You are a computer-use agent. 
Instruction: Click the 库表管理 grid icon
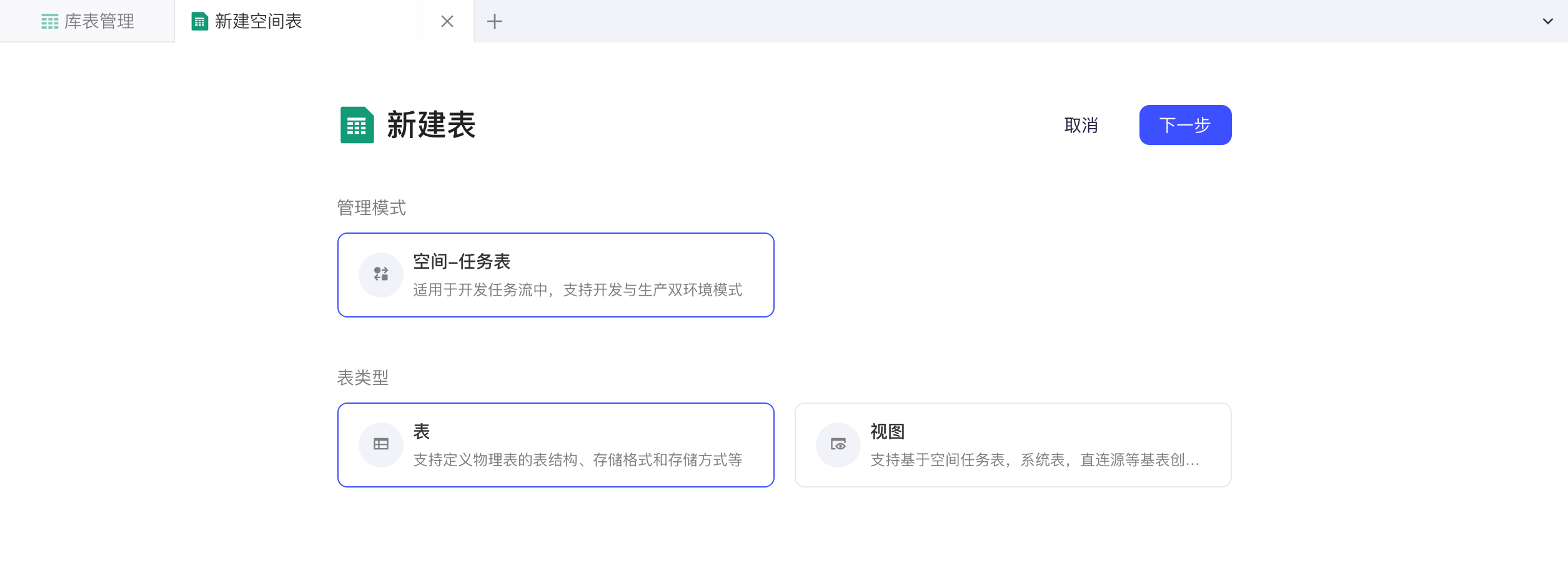tap(50, 22)
